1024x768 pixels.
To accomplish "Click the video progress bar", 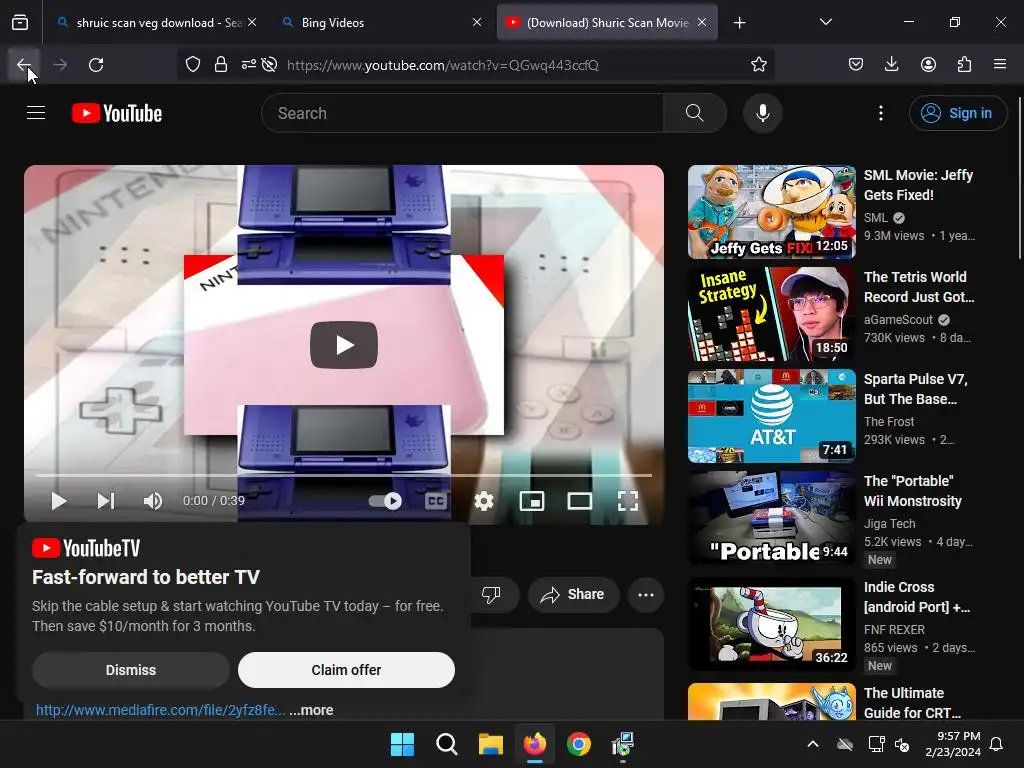I will coord(344,475).
